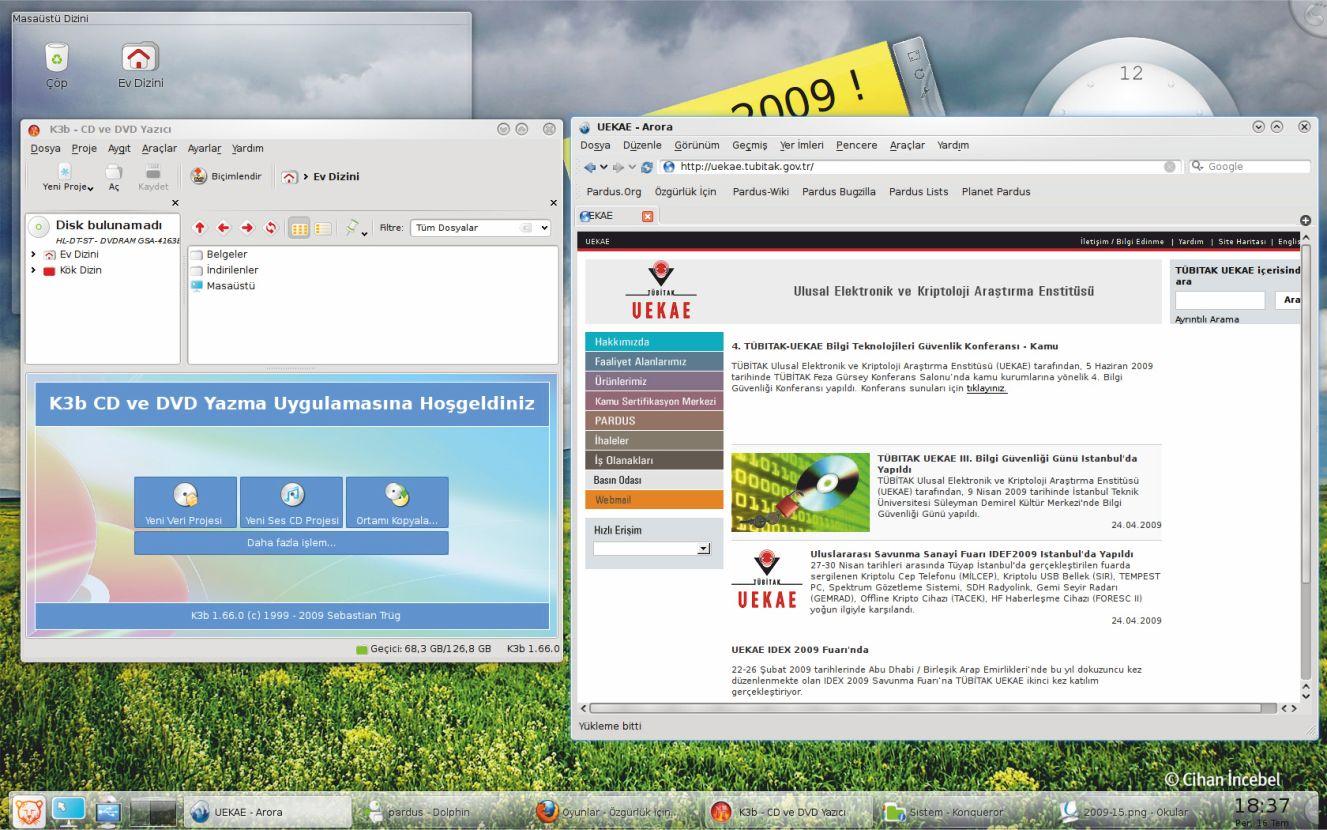The image size is (1327, 830).
Task: Click Daha fazla işlem button
Action: [x=291, y=543]
